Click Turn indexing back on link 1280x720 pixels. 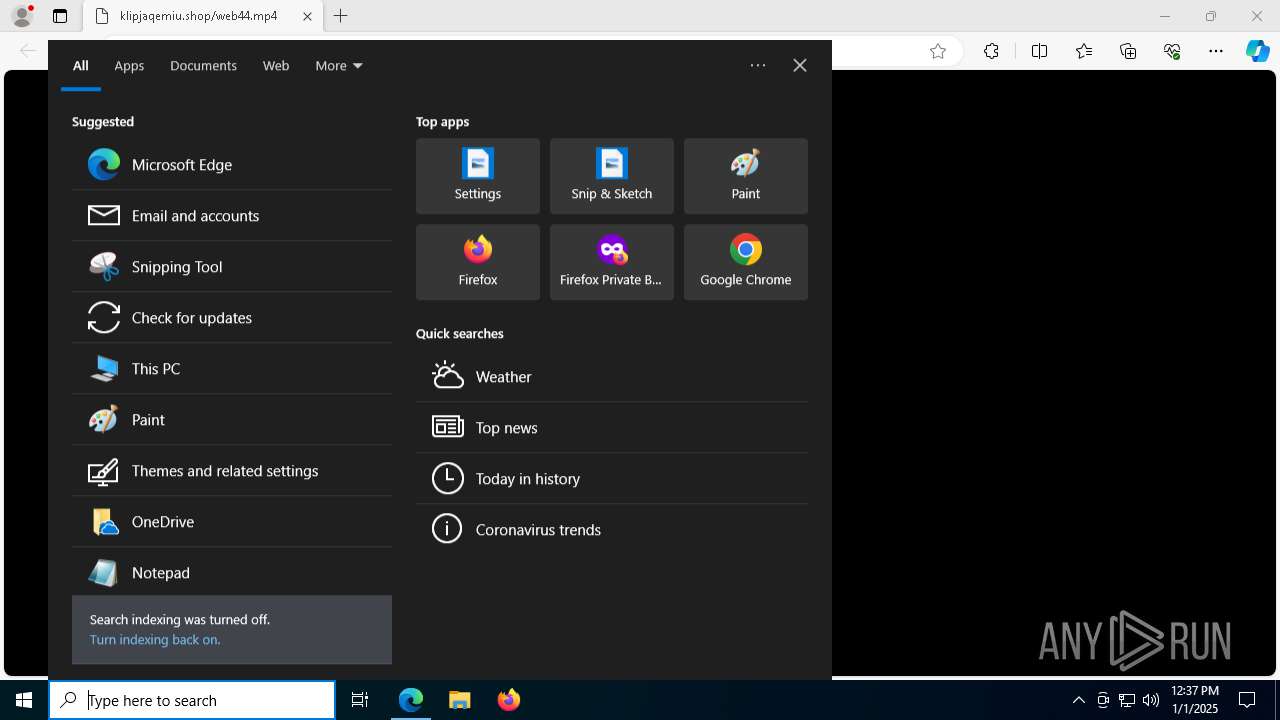[x=155, y=640]
